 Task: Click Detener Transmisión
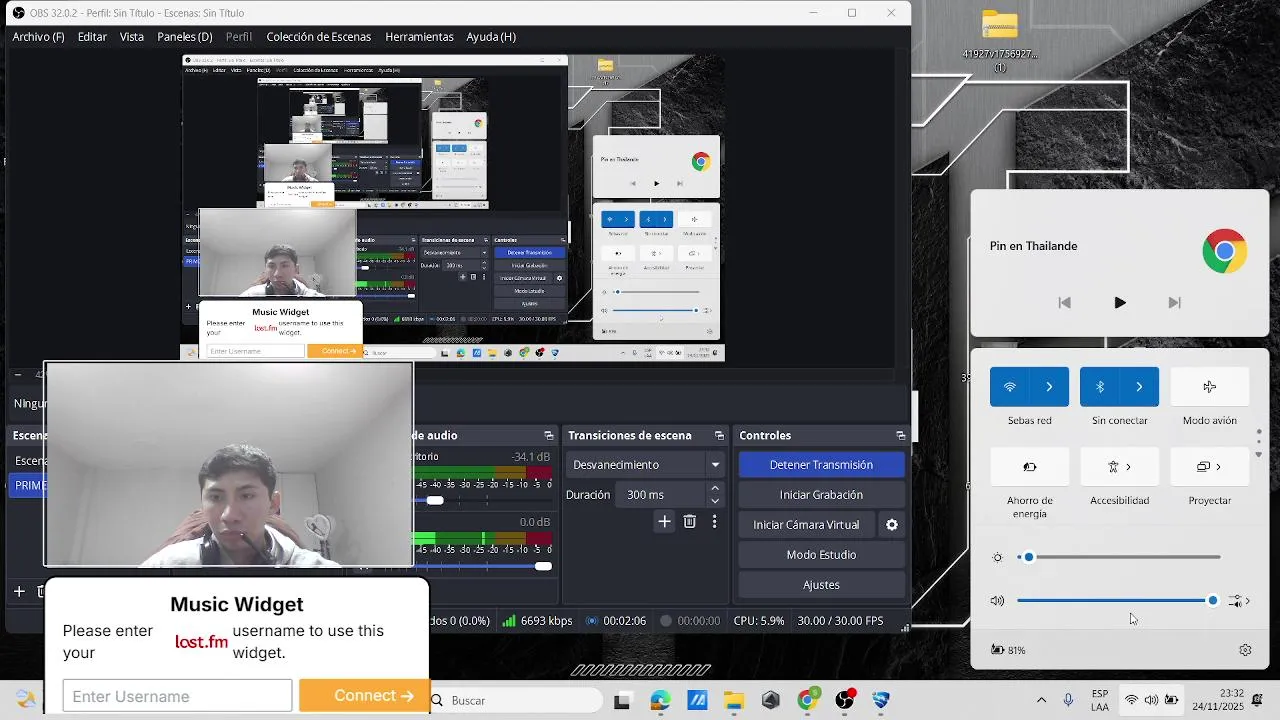821,465
